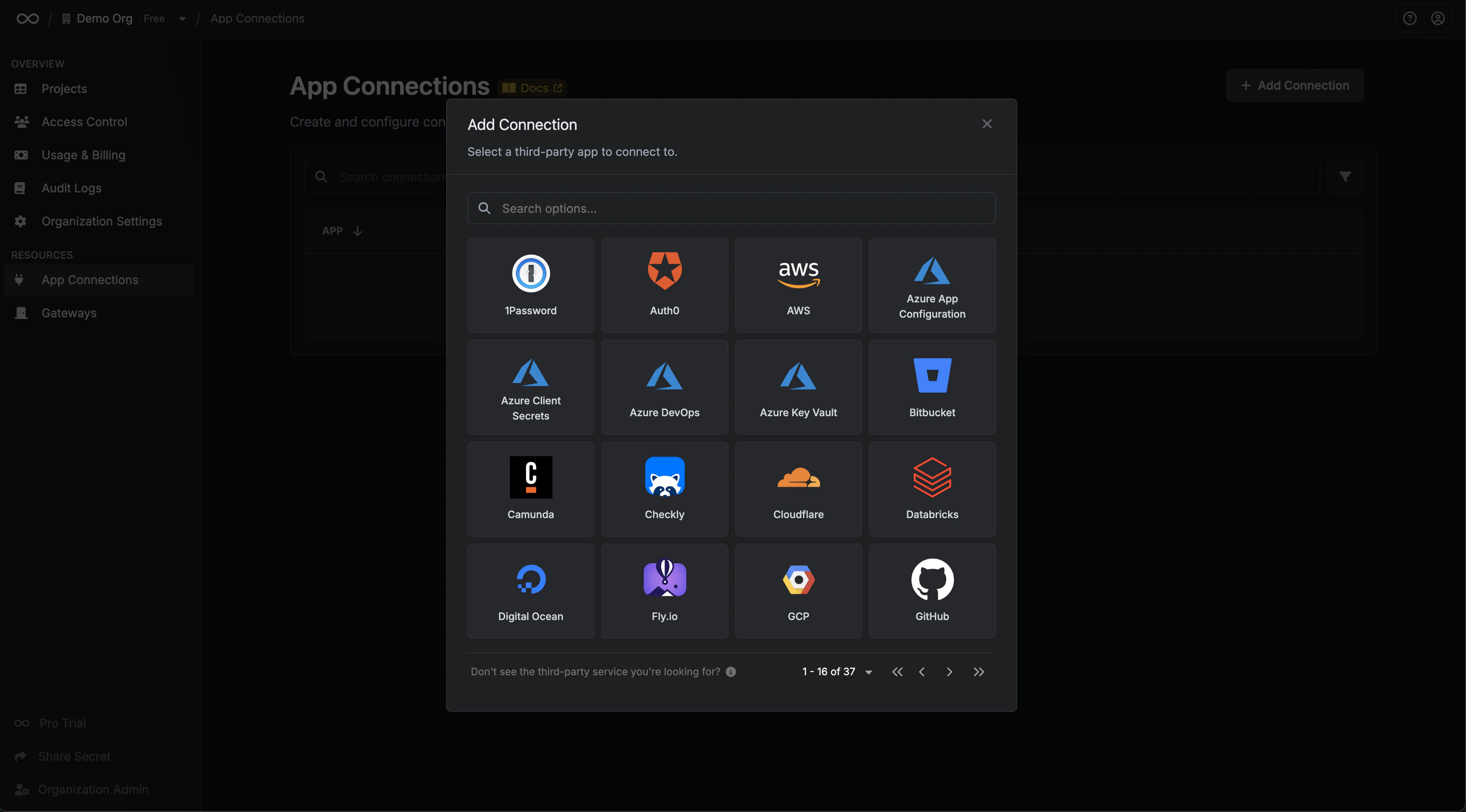The width and height of the screenshot is (1466, 812).
Task: Choose the Camunda app tile
Action: point(530,489)
